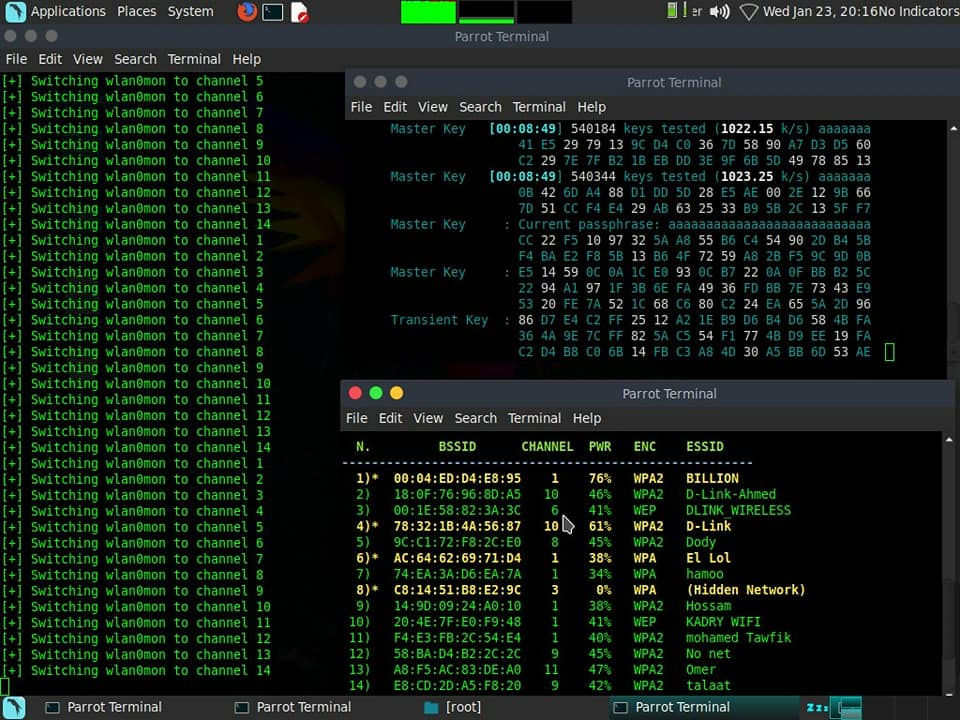Open Search menu in the BSSID list terminal
960x720 pixels.
pos(476,418)
